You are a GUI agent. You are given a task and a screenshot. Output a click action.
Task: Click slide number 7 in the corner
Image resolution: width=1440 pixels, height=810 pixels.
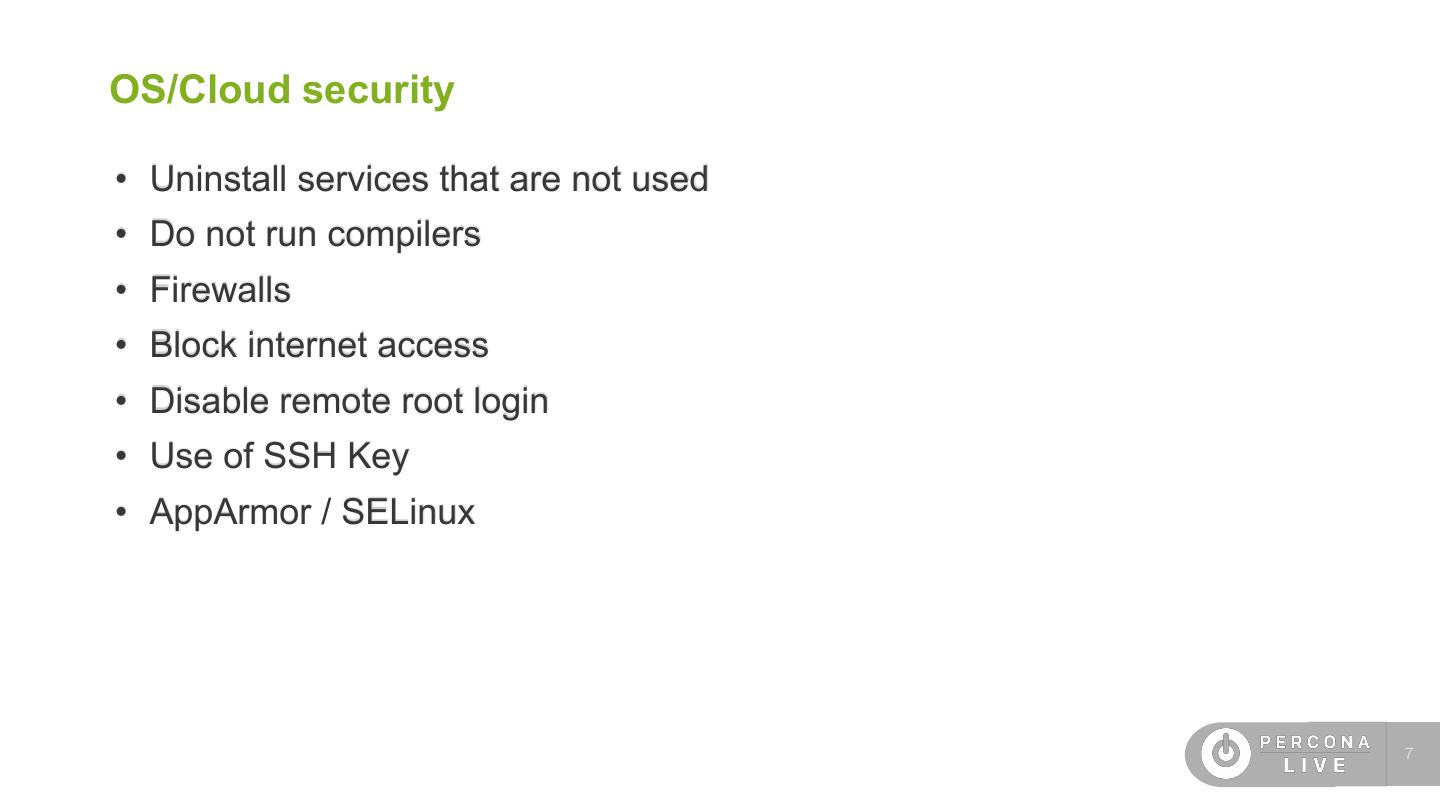1409,754
